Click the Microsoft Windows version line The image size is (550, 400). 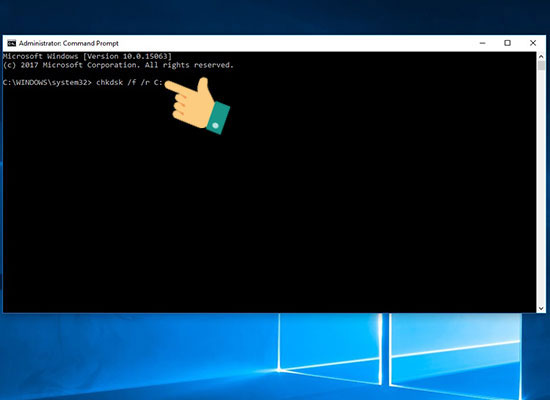(87, 56)
